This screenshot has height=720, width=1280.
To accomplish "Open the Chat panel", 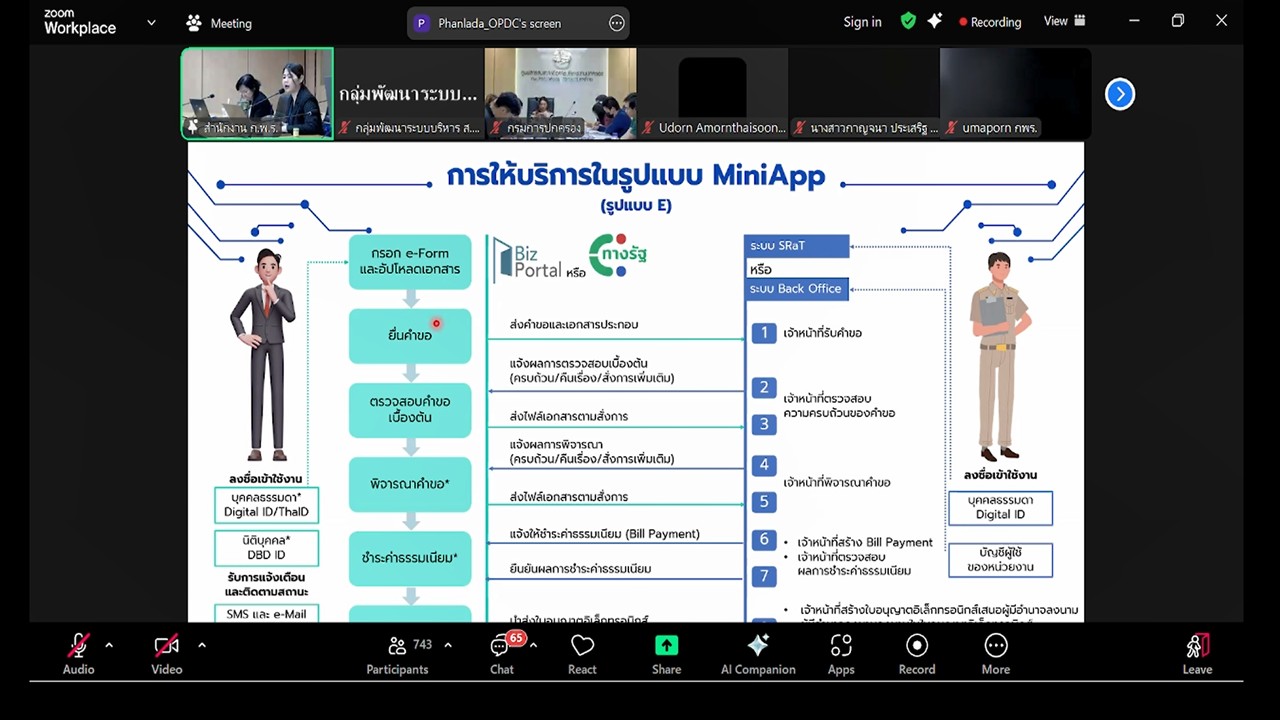I will (x=501, y=654).
